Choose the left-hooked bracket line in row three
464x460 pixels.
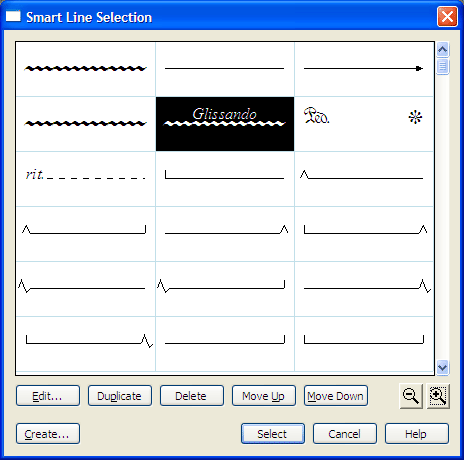coord(225,179)
